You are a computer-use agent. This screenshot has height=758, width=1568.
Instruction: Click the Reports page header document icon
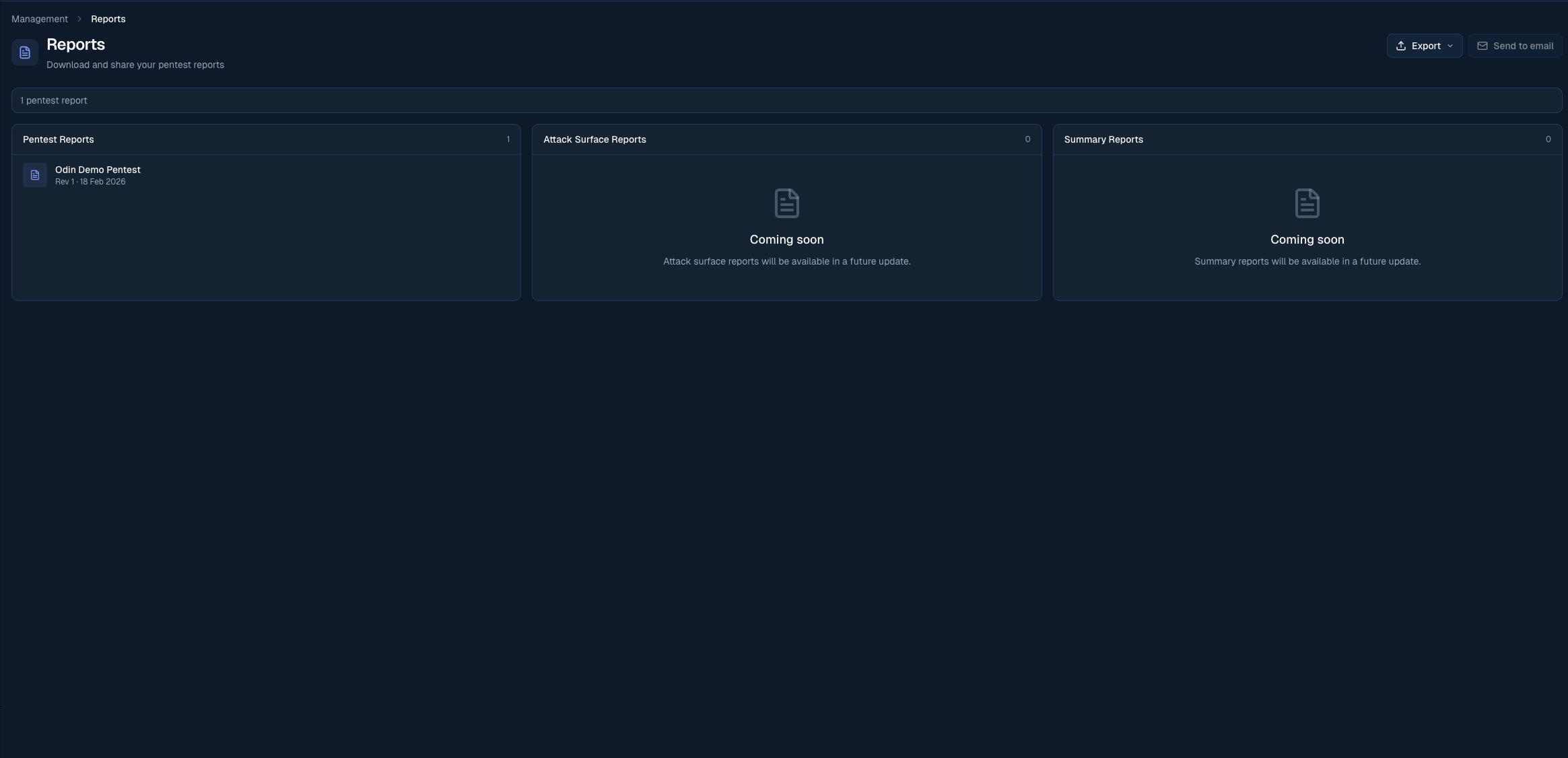[25, 52]
